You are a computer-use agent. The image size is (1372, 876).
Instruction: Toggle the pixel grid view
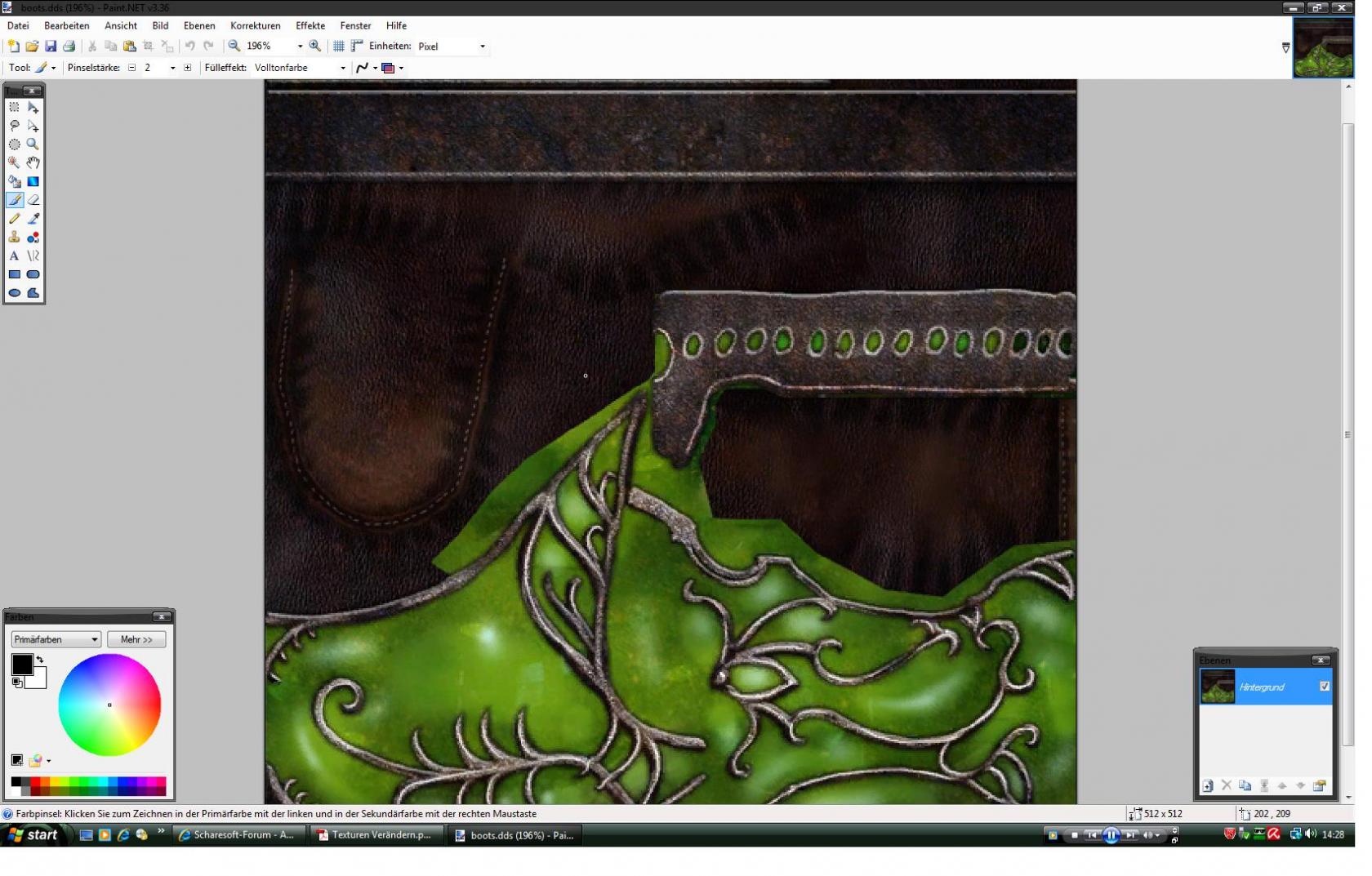pyautogui.click(x=338, y=47)
